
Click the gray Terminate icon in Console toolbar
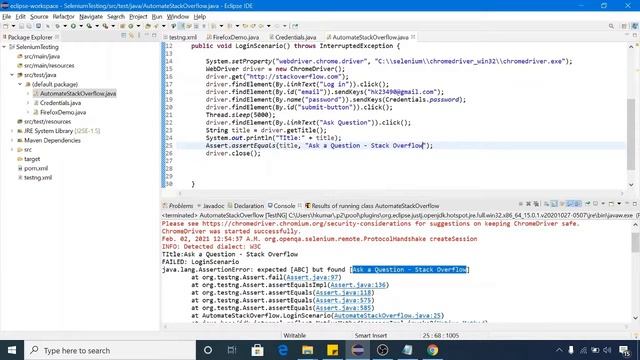(x=520, y=204)
